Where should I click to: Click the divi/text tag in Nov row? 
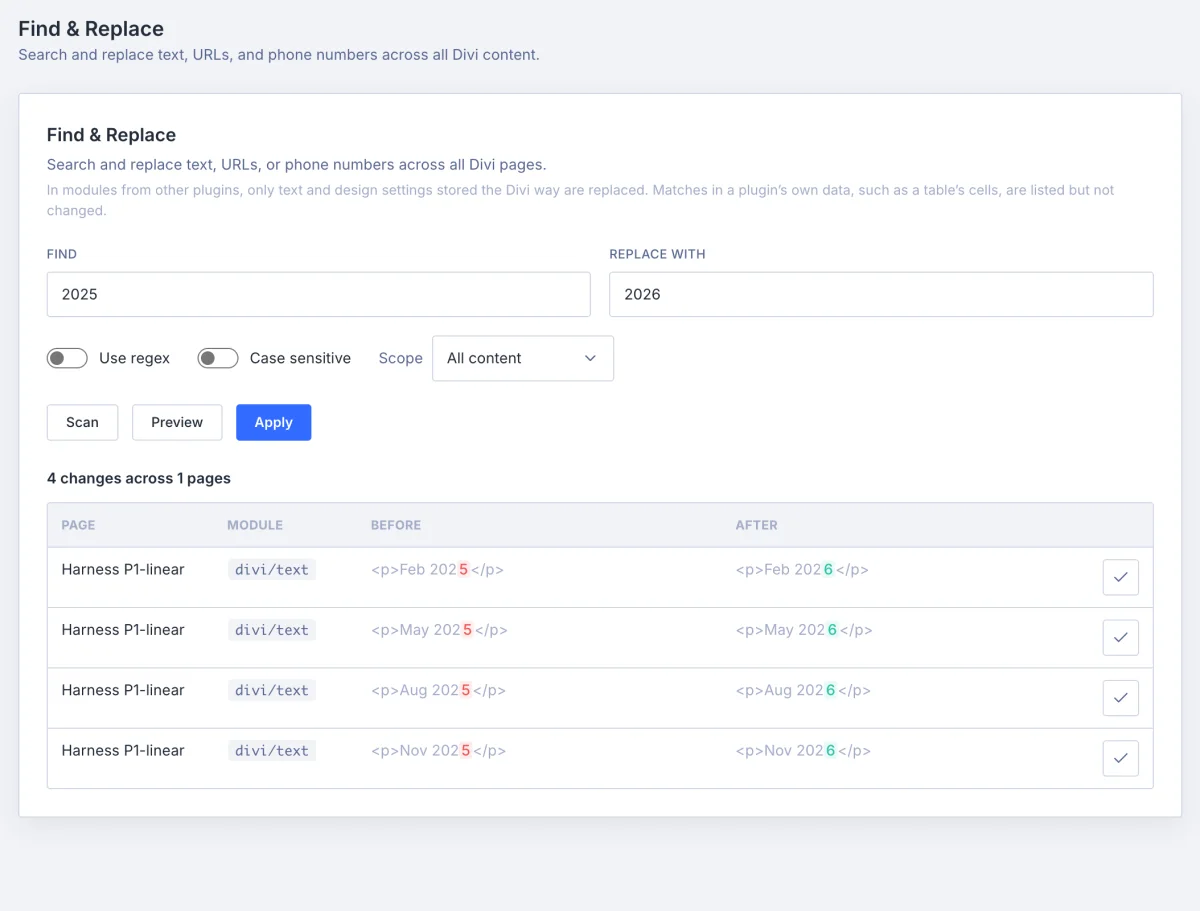(x=272, y=750)
